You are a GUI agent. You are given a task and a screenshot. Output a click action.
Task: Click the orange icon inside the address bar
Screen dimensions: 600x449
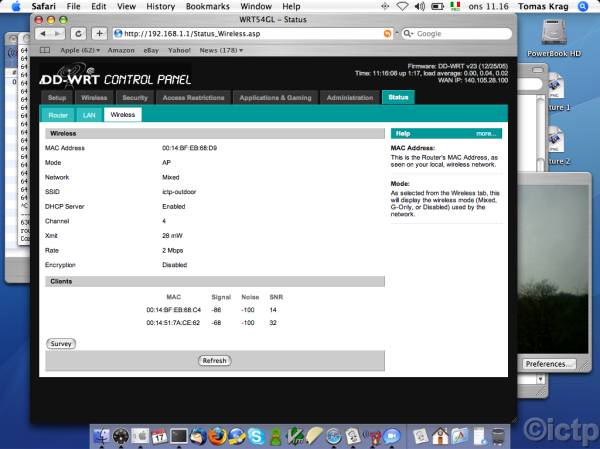(x=388, y=33)
